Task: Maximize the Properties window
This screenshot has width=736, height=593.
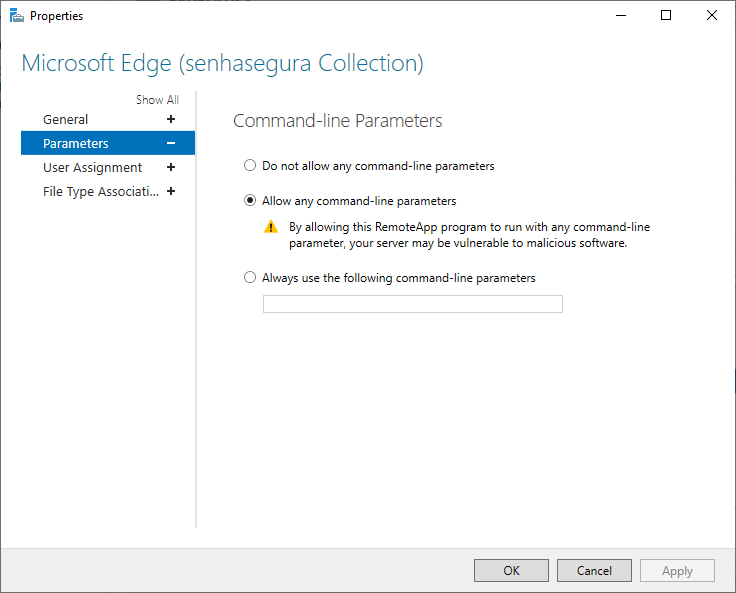Action: (666, 15)
